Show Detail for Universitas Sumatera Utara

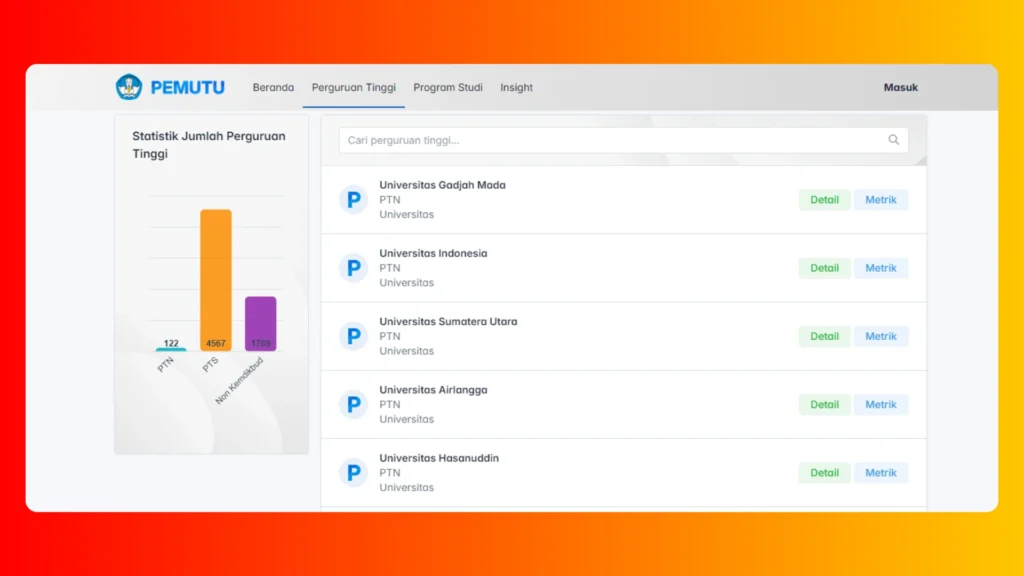[x=824, y=336]
